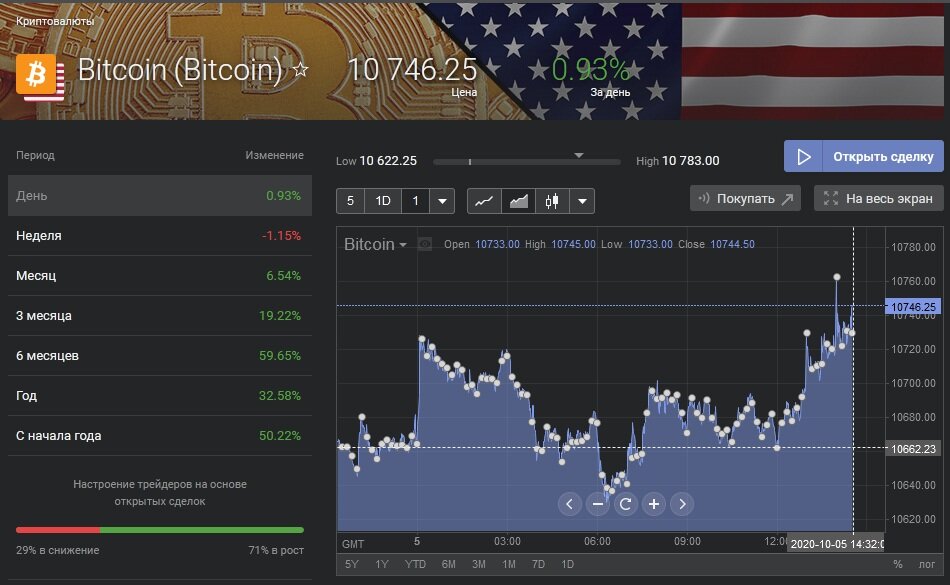Click the Low–High price range slider
Screen dimensions: 950x585
(525, 161)
